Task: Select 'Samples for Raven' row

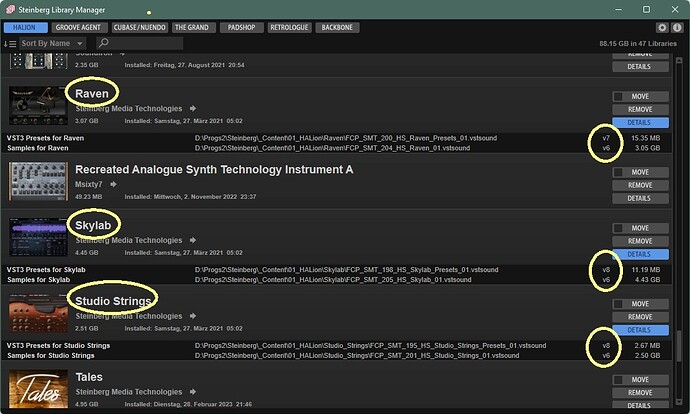Action: tap(337, 148)
